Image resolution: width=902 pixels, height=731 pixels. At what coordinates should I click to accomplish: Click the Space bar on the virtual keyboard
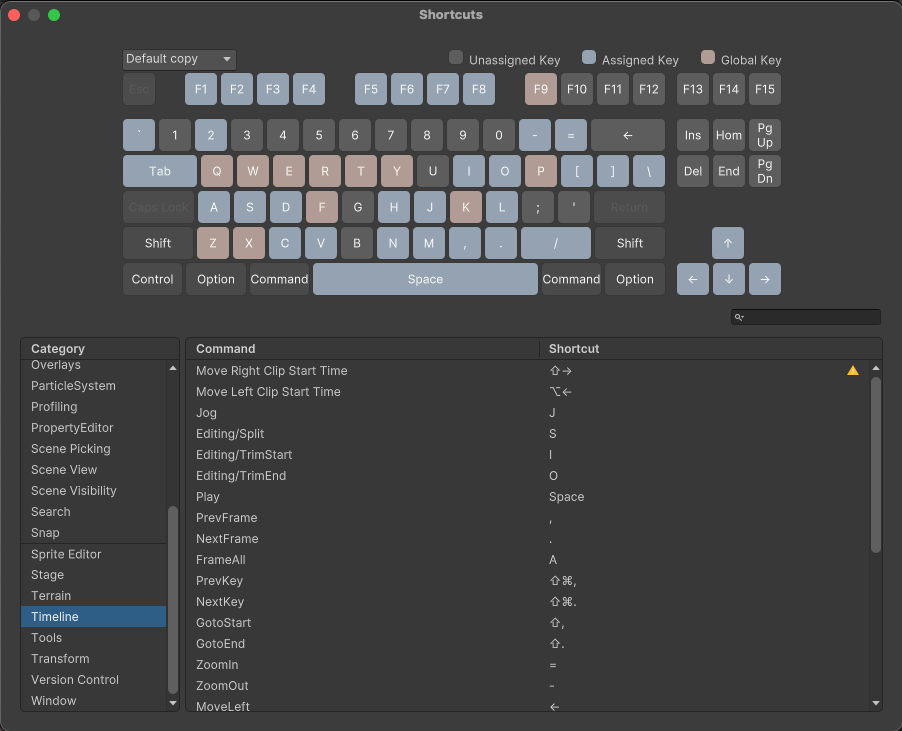[x=424, y=279]
